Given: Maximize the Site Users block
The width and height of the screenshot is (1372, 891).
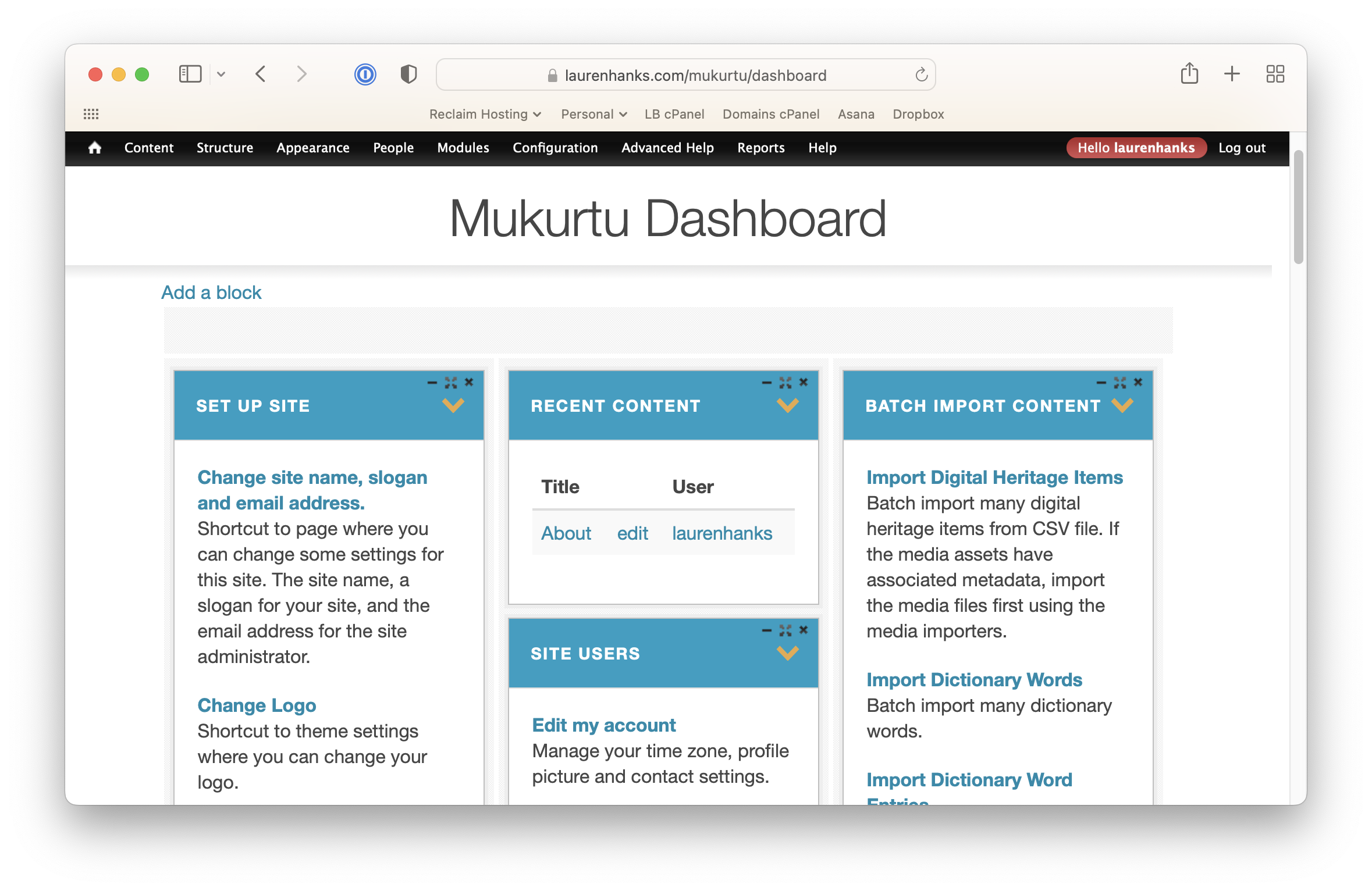Looking at the screenshot, I should point(785,630).
